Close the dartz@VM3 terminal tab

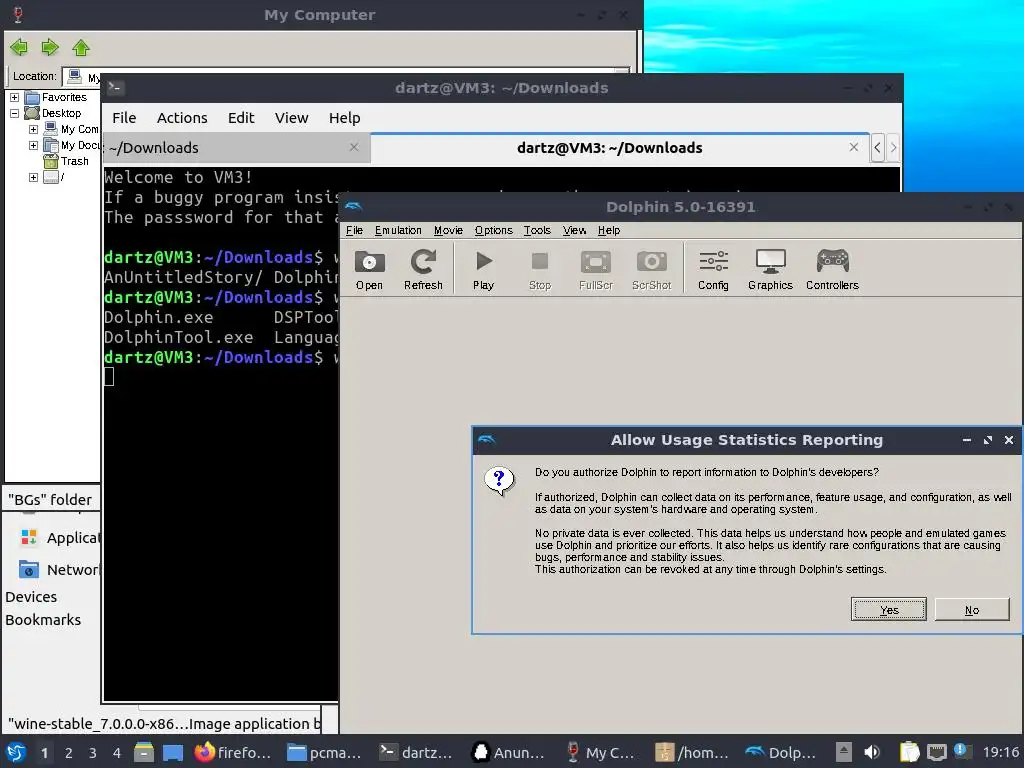(x=854, y=147)
